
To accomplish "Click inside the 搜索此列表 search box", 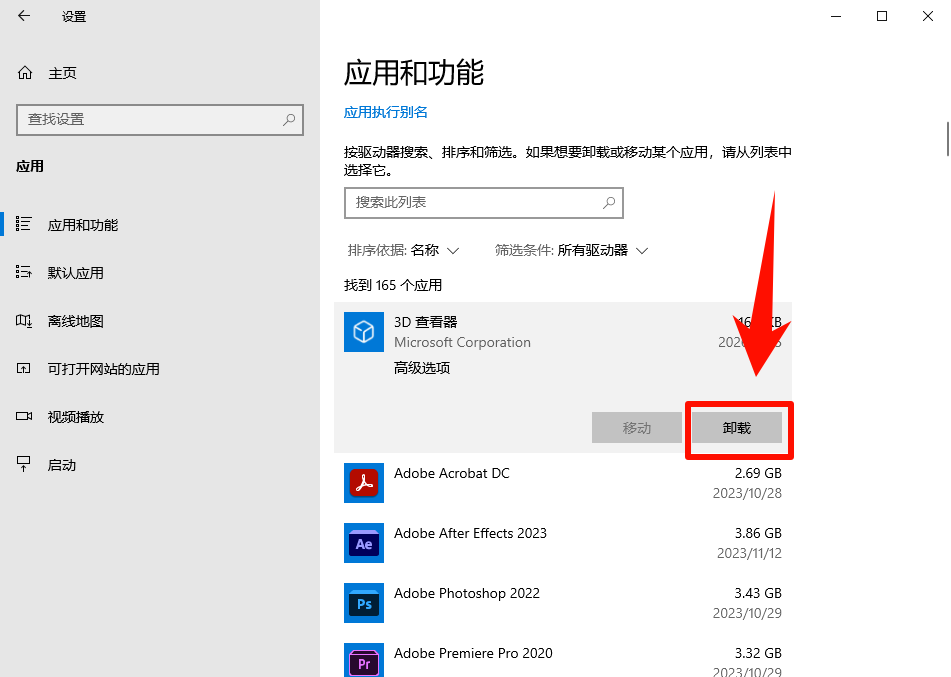I will click(x=484, y=203).
